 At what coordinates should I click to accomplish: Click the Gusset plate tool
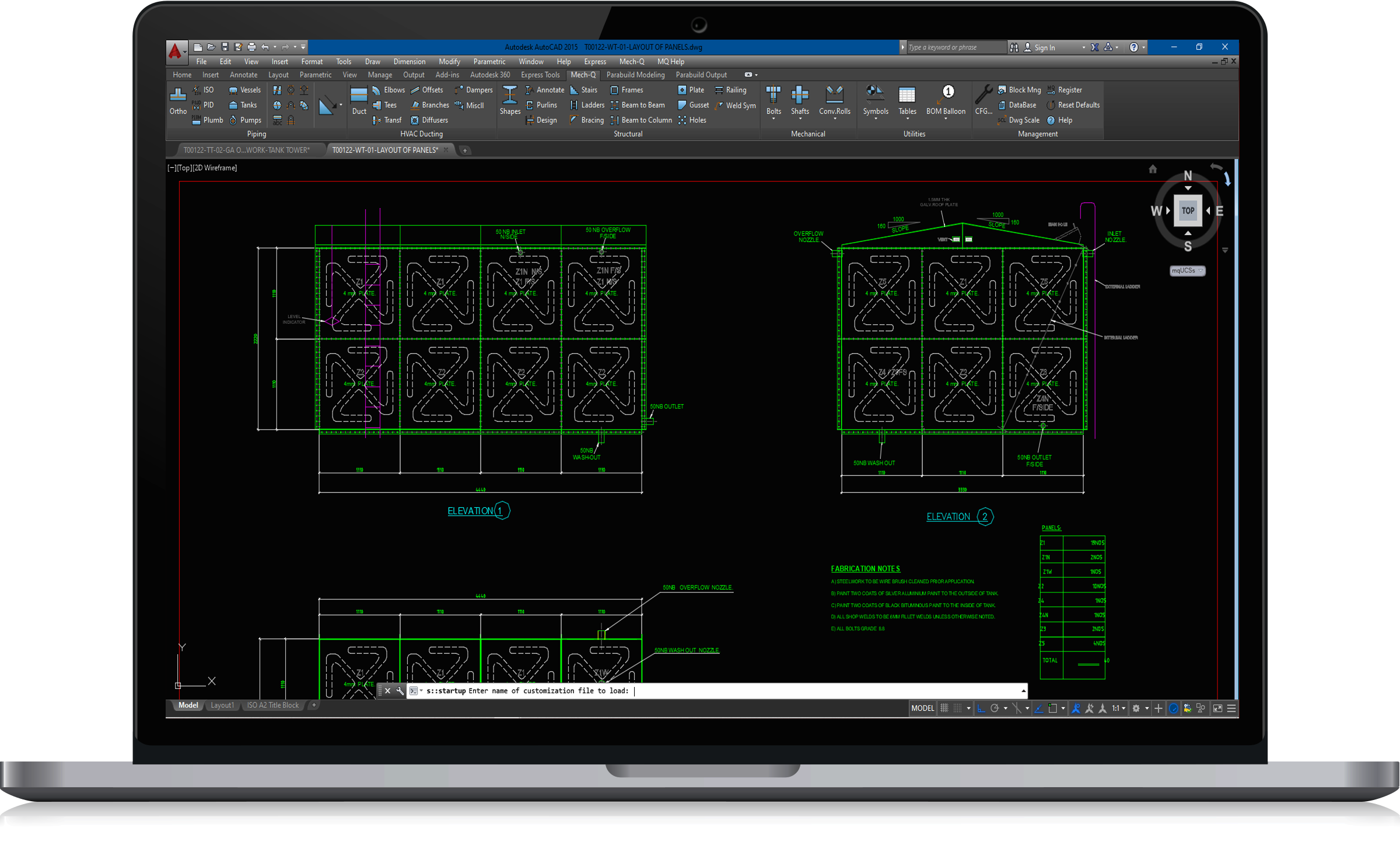pos(693,106)
